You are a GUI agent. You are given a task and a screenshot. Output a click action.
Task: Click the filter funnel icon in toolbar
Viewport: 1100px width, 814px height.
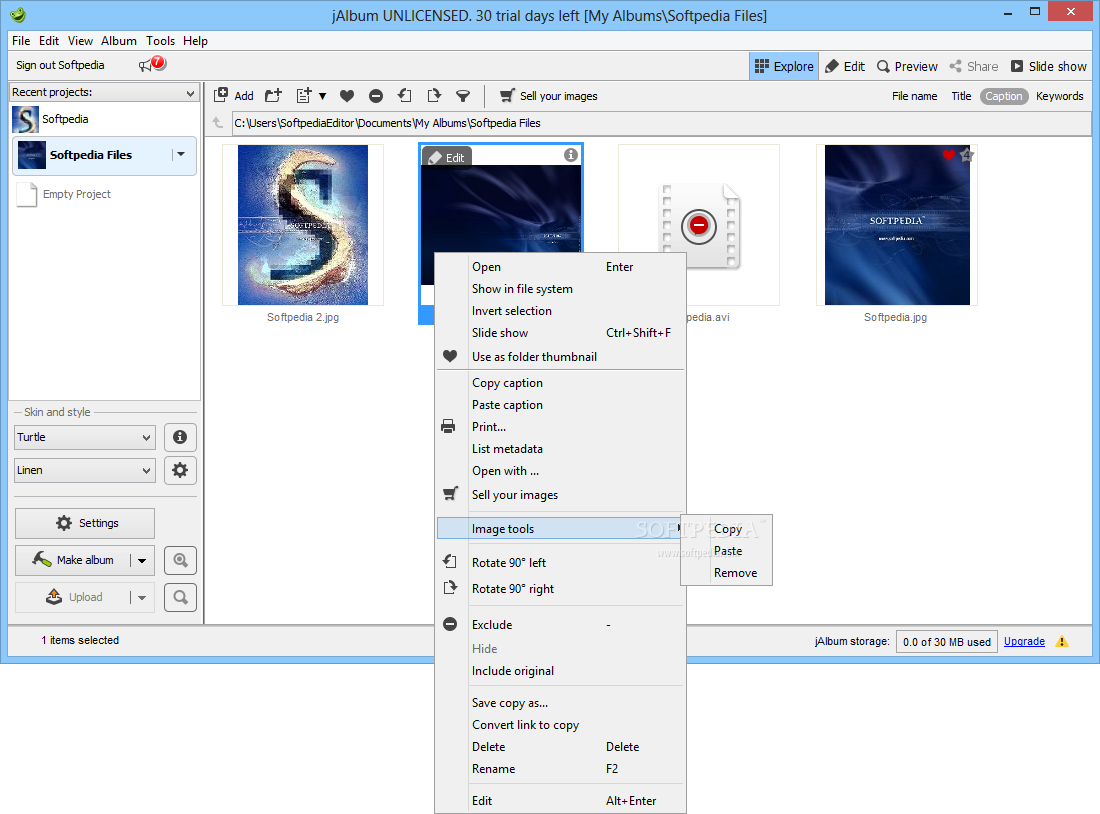click(x=463, y=96)
